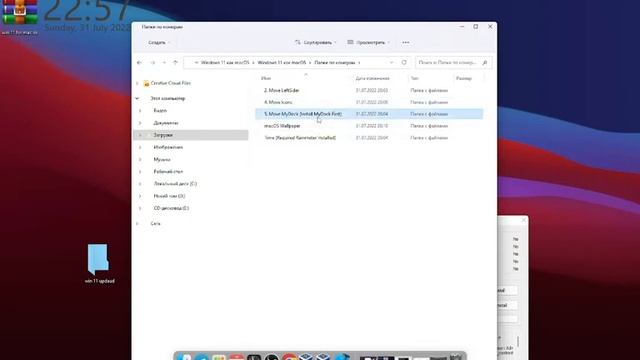Open address bar history dropdown chevron
The width and height of the screenshot is (640, 360).
[x=392, y=62]
